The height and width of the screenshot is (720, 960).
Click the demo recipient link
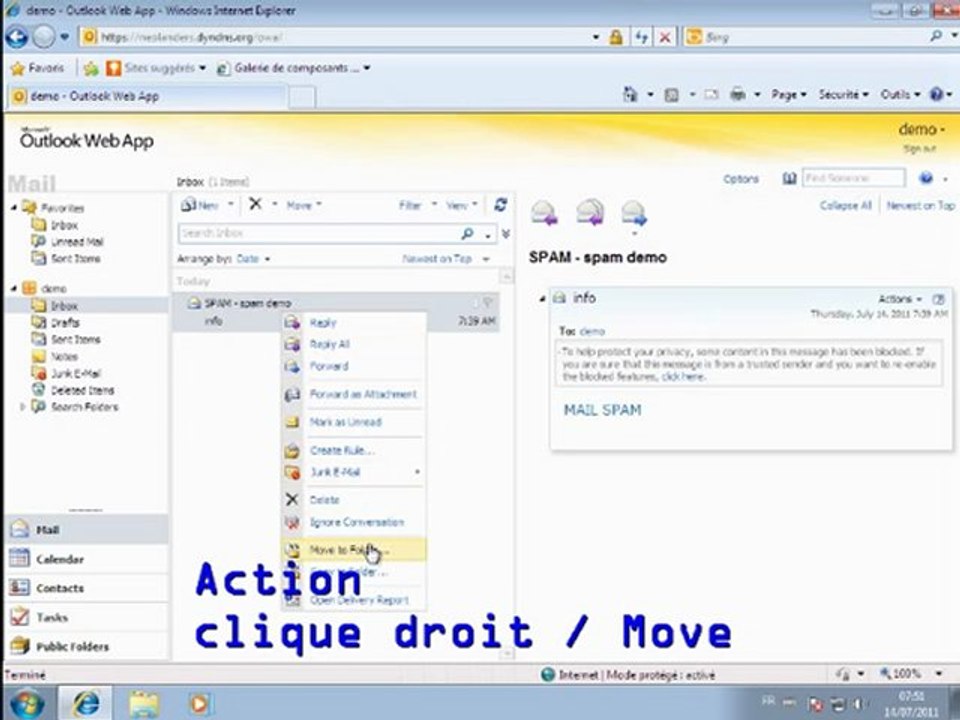(x=591, y=331)
